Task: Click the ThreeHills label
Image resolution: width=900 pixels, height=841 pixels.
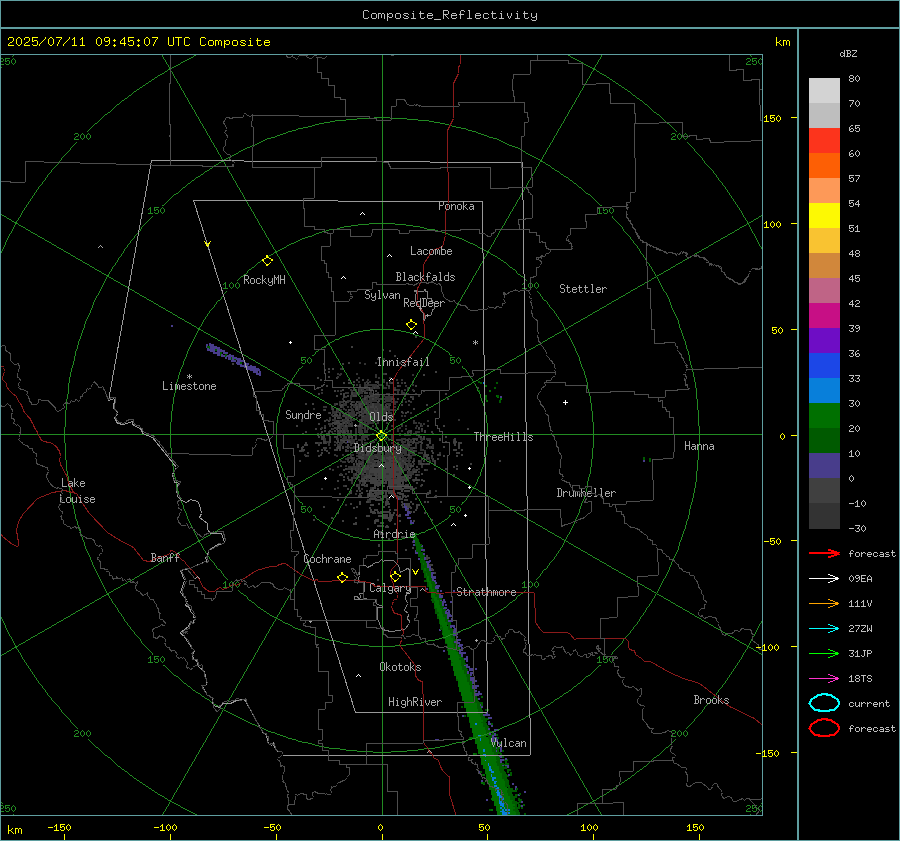Action: click(503, 437)
